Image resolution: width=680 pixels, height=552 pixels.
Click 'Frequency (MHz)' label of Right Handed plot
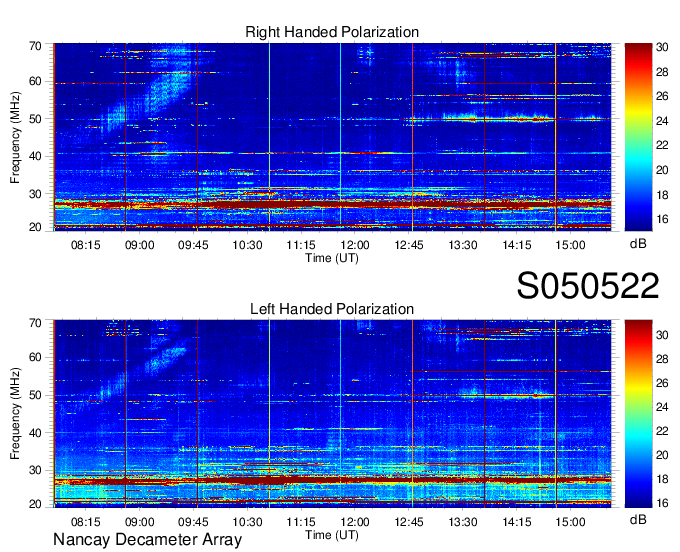(15, 137)
